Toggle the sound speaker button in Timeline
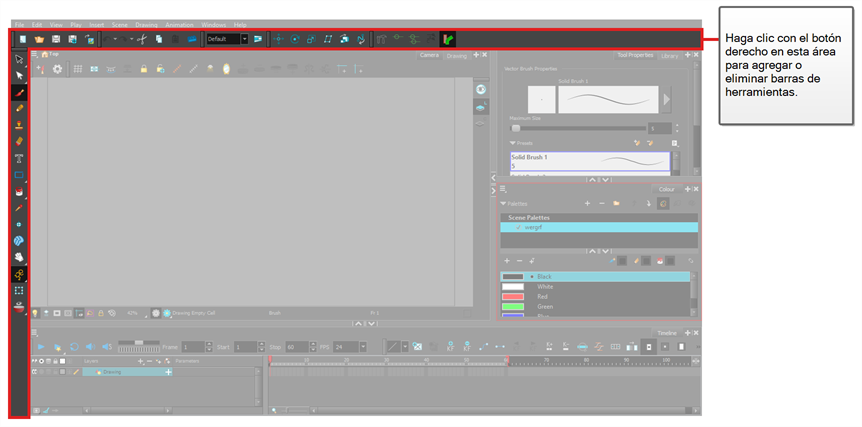The width and height of the screenshot is (862, 427). pos(90,347)
